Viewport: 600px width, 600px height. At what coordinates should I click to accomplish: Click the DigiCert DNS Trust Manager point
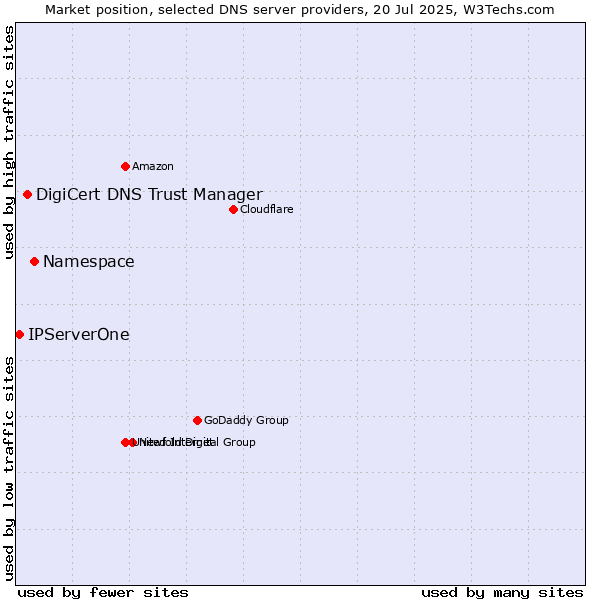(x=27, y=195)
